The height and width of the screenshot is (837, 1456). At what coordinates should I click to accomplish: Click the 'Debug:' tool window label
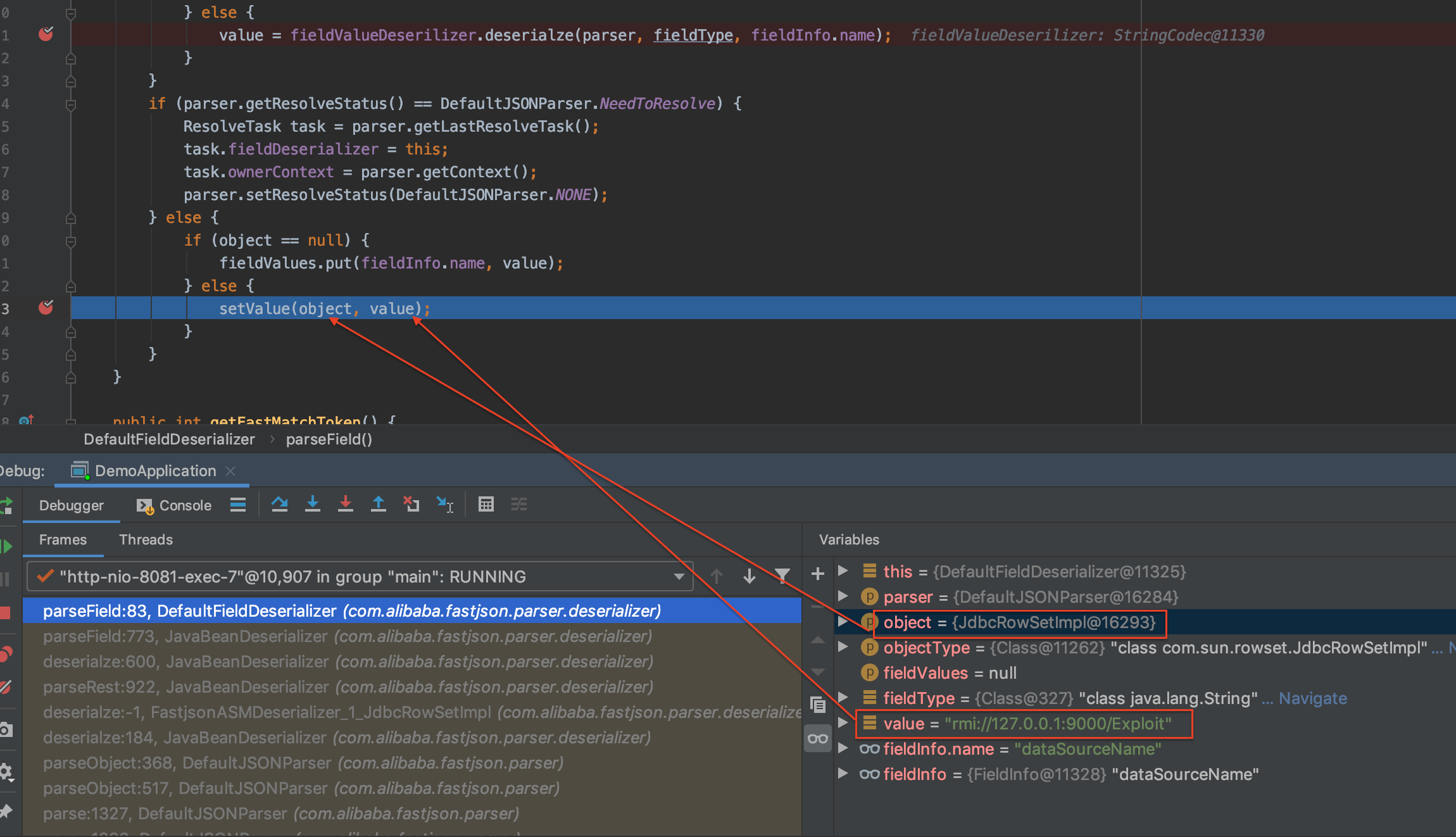tap(22, 471)
